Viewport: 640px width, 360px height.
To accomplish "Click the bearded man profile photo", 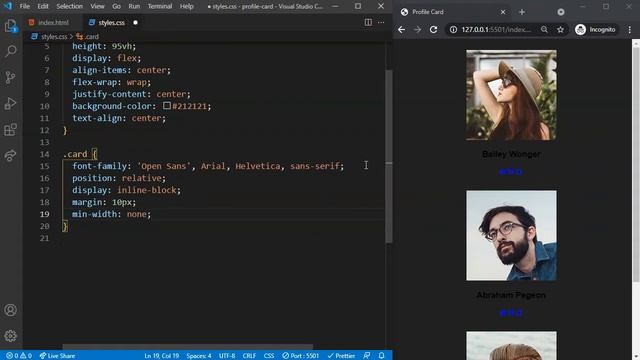I will [511, 236].
